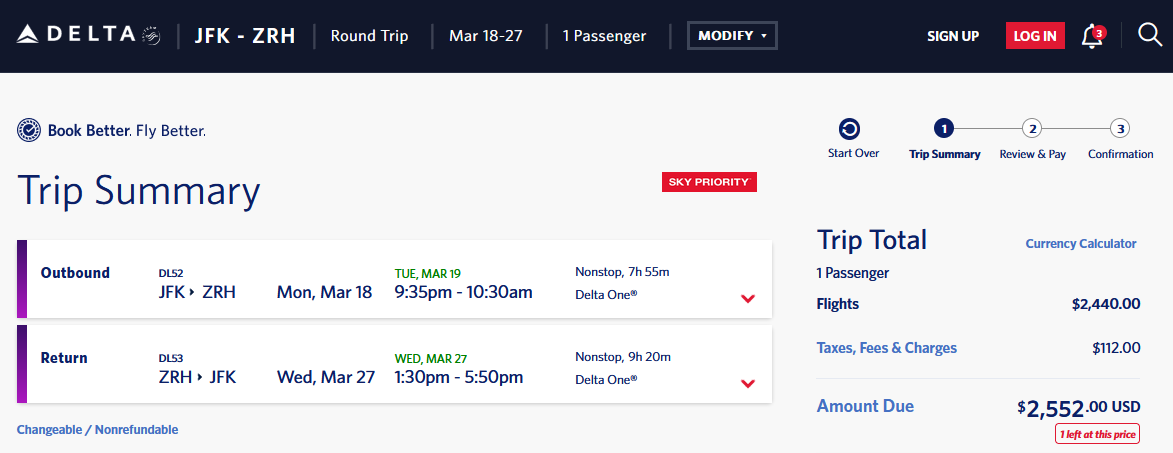Open the search magnifier icon

1150,35
